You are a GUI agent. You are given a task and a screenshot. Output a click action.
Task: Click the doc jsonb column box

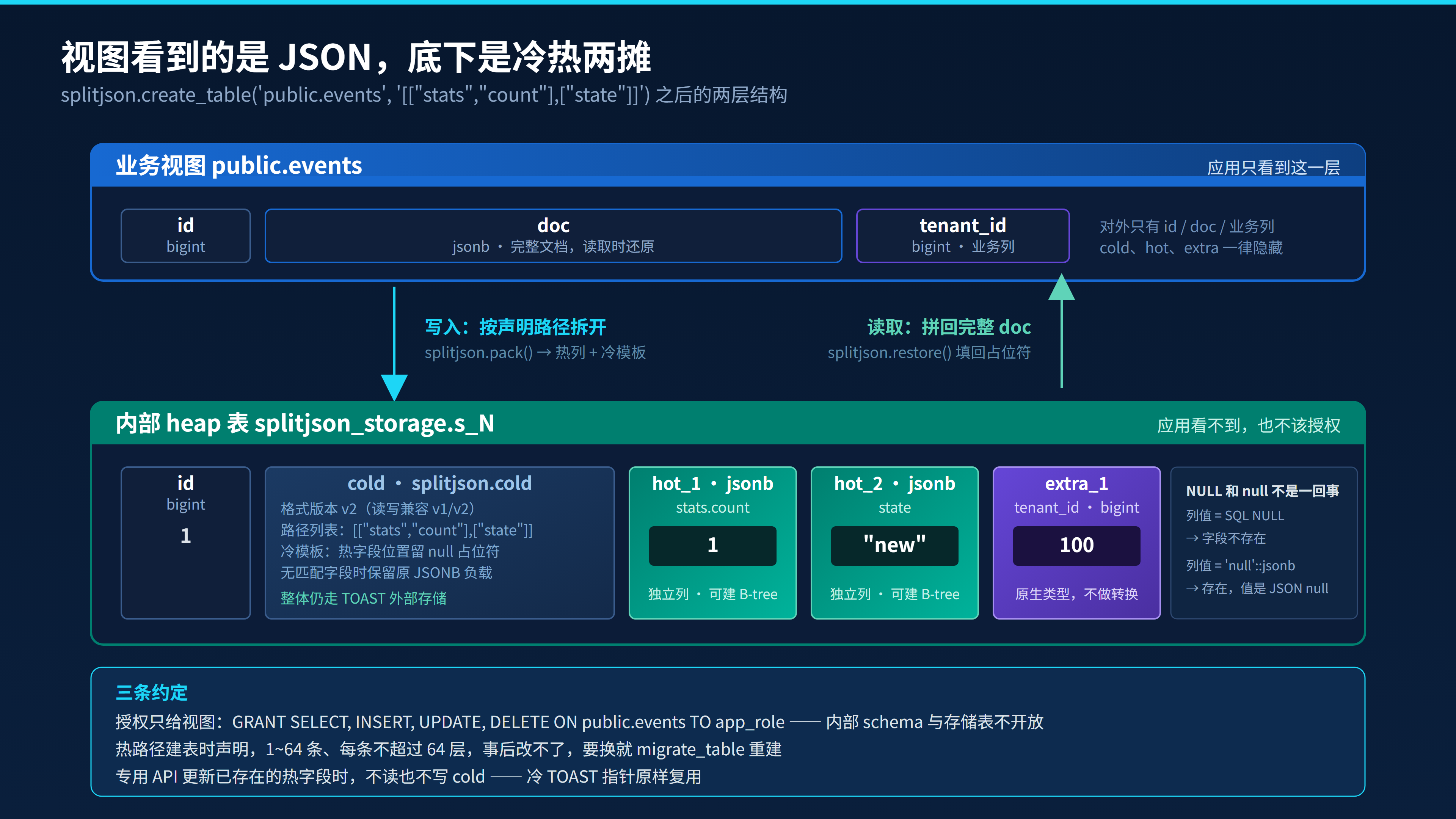553,236
